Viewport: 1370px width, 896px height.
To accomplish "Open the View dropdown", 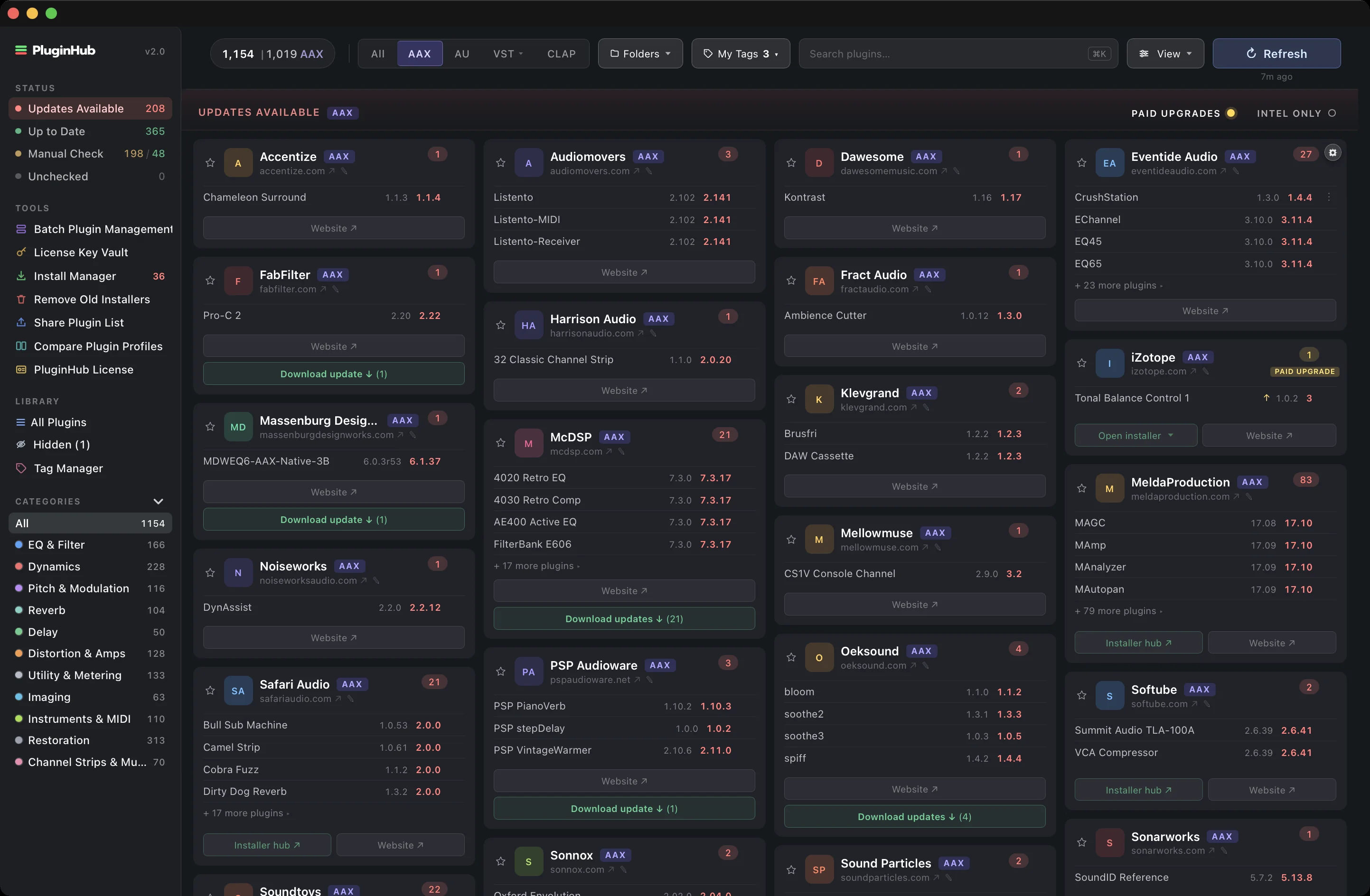I will pyautogui.click(x=1165, y=54).
